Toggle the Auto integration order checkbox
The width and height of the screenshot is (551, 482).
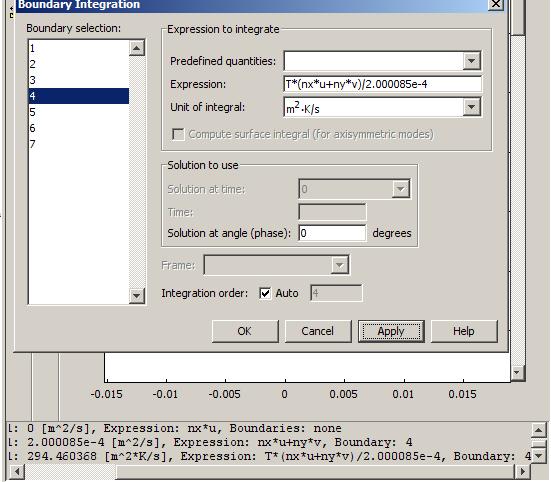point(265,293)
